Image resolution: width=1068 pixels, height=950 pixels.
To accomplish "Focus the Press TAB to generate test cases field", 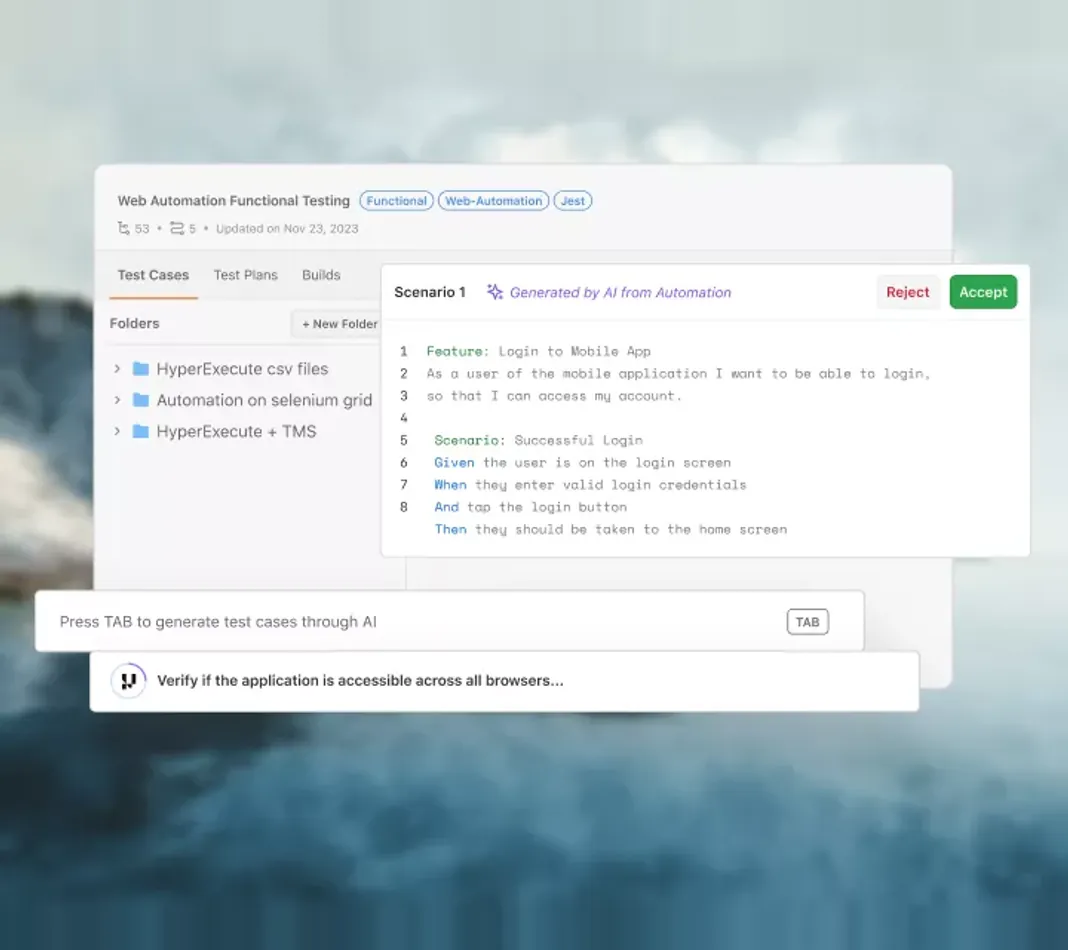I will (450, 622).
